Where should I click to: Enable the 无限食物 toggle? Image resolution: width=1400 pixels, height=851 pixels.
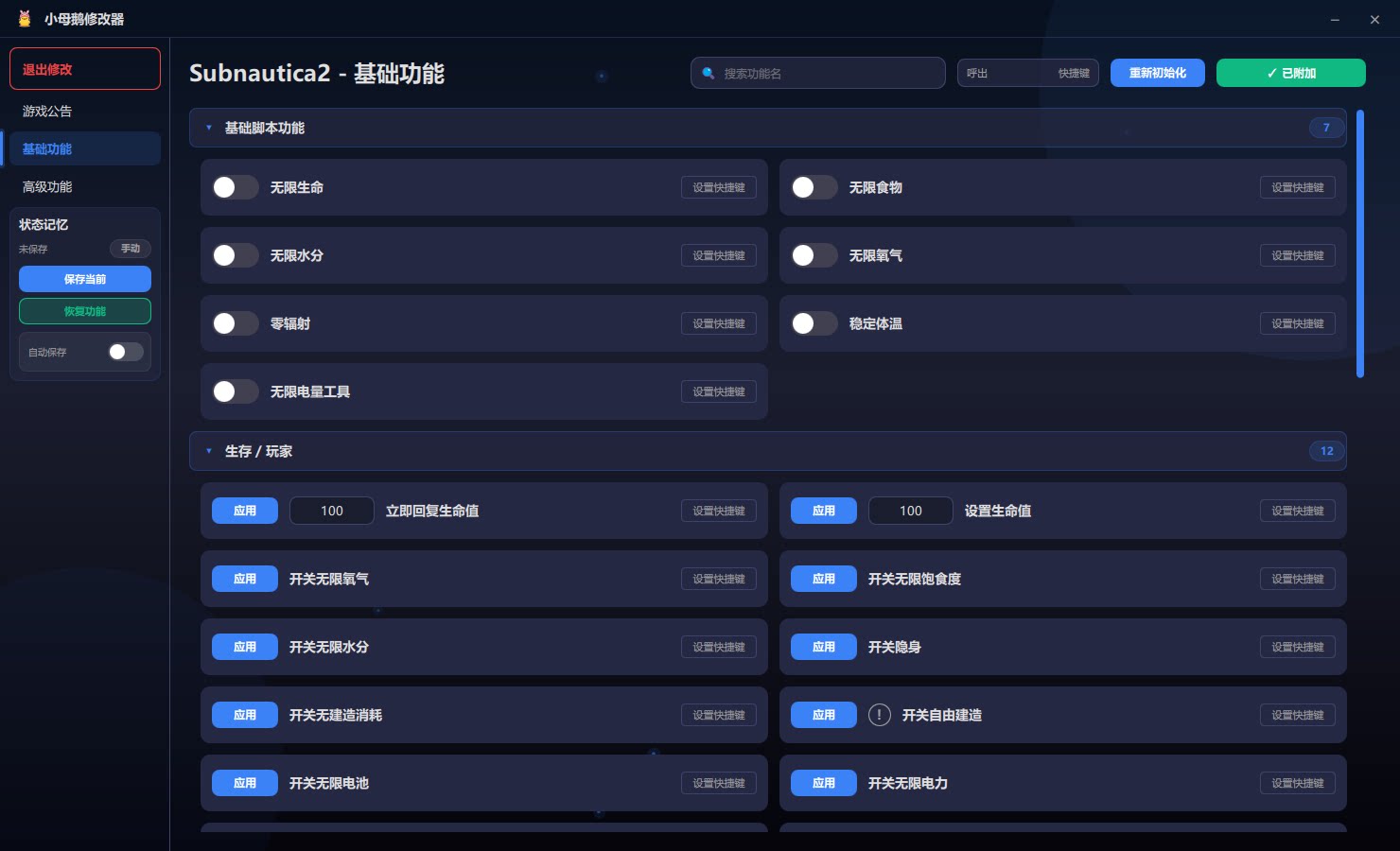[x=814, y=187]
